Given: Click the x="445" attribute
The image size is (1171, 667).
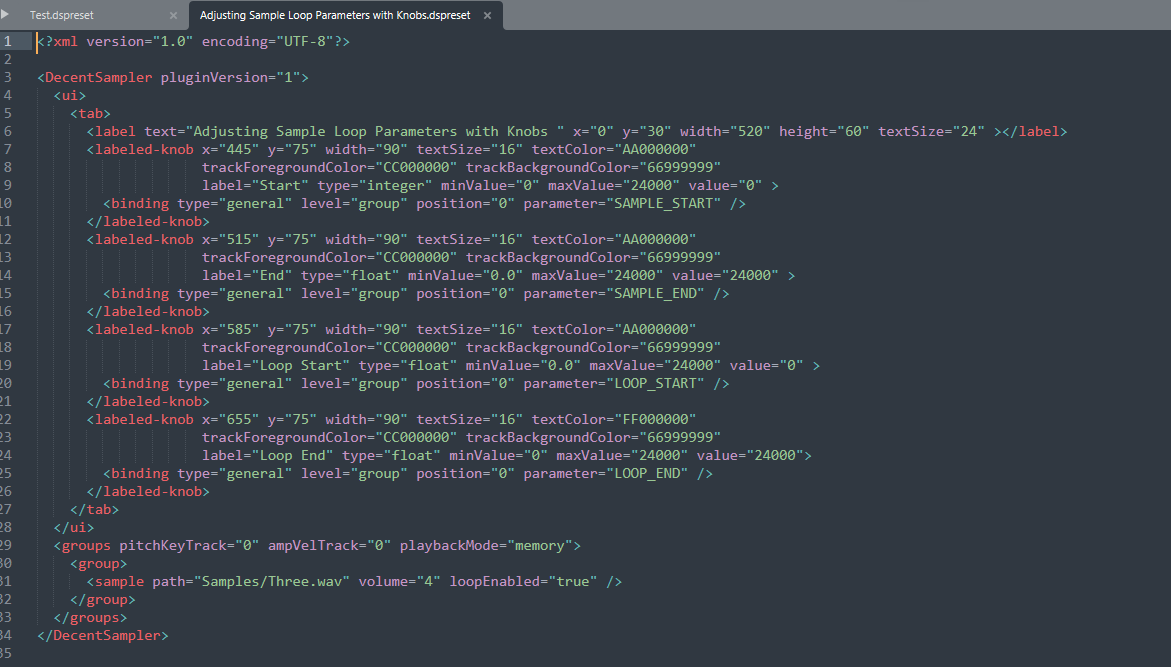Looking at the screenshot, I should (x=230, y=149).
